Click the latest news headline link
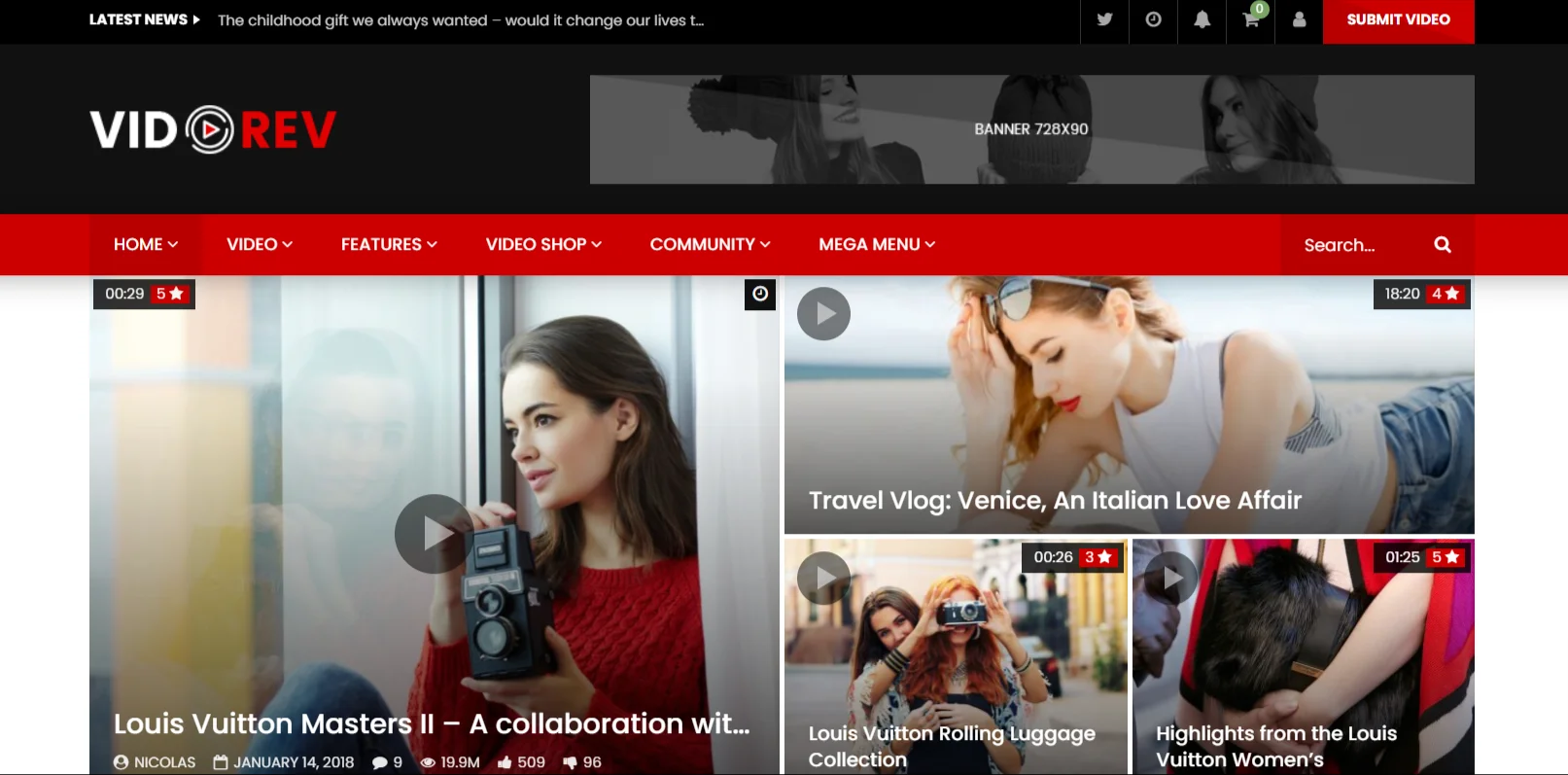This screenshot has width=1568, height=775. click(x=461, y=20)
